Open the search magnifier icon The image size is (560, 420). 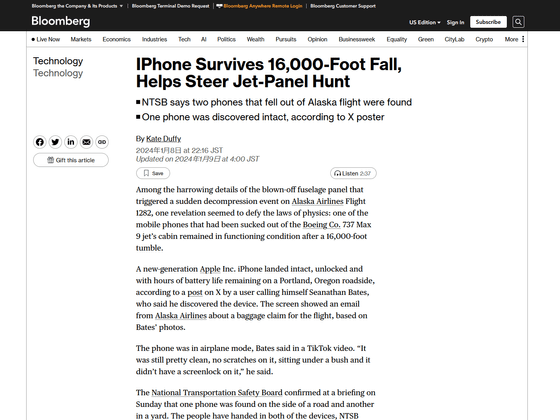(518, 22)
